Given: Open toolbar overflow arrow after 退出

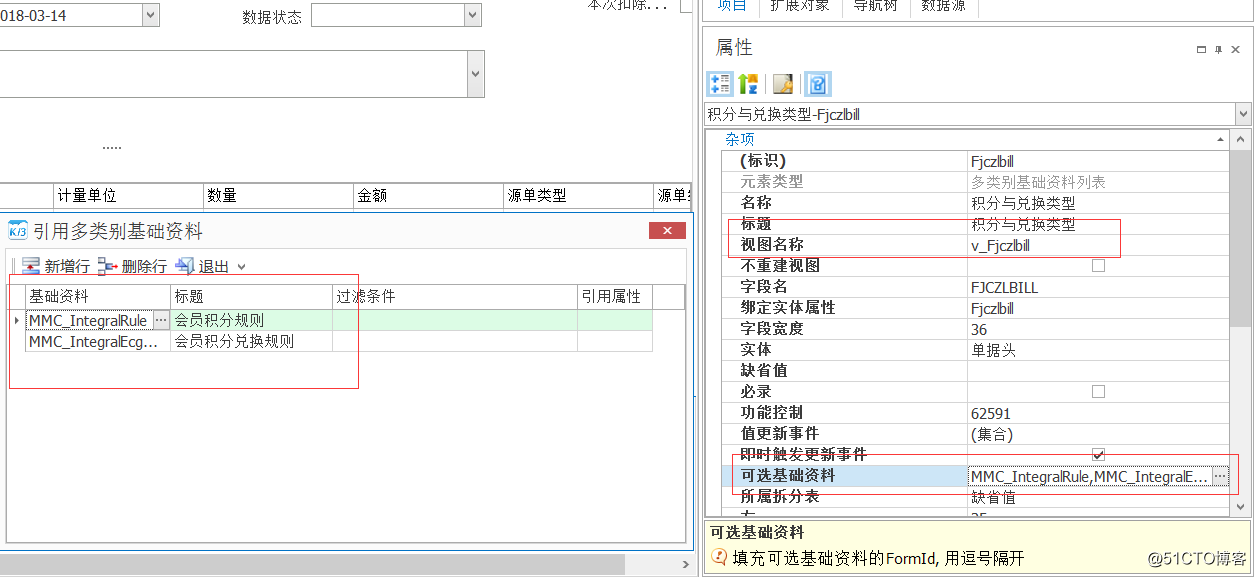Looking at the screenshot, I should [241, 267].
